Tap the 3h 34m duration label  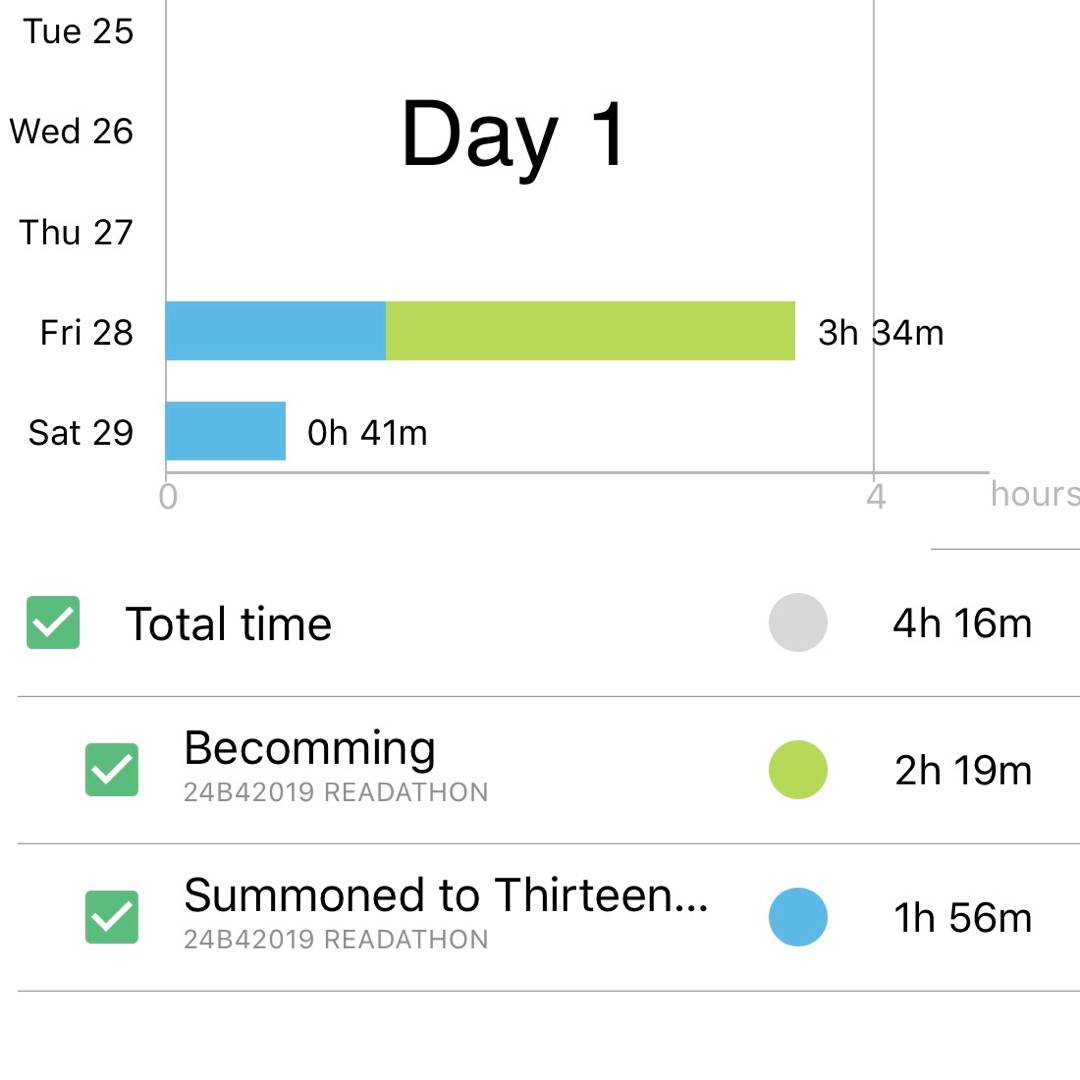(881, 332)
